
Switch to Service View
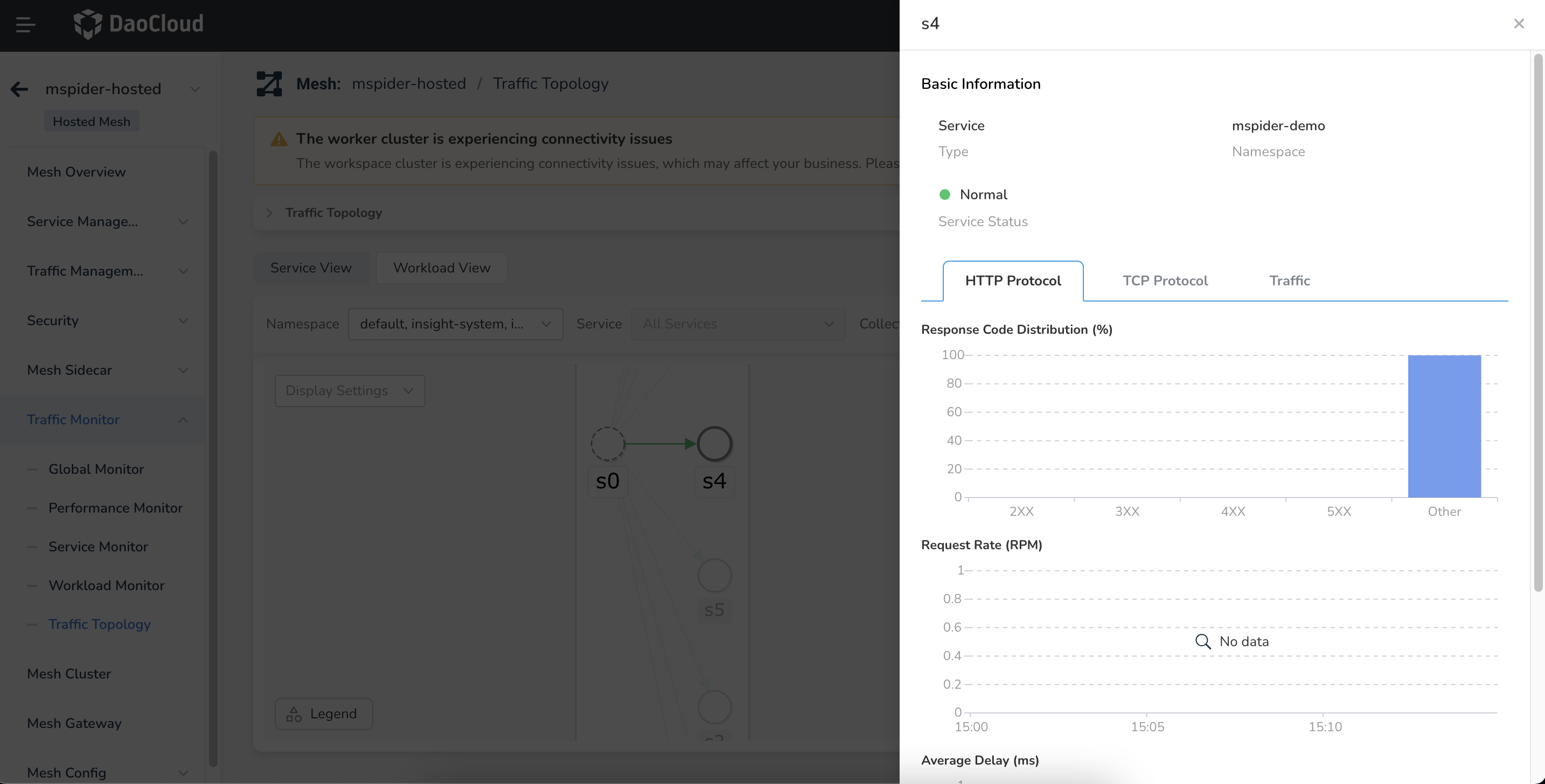(x=311, y=268)
